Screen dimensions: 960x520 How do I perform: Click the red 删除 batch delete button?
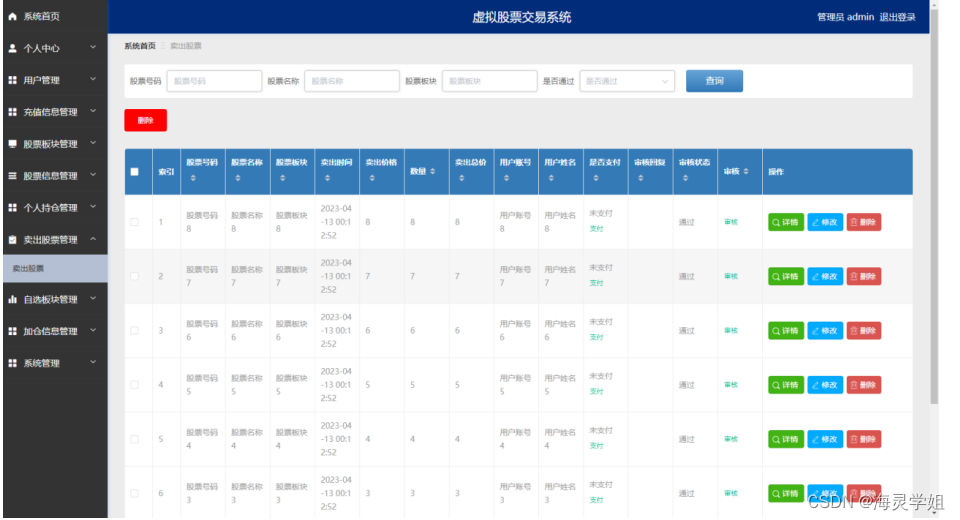tap(146, 120)
